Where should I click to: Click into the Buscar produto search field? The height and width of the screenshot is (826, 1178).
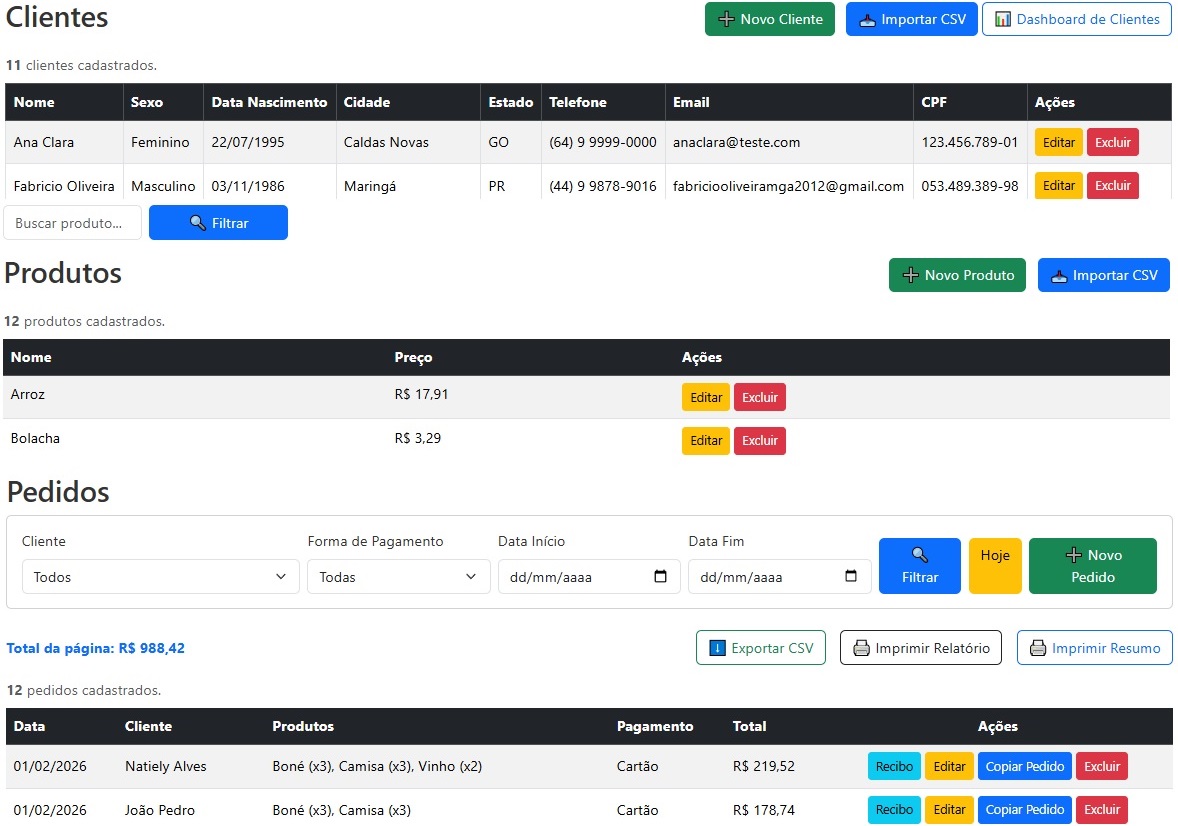pos(72,223)
